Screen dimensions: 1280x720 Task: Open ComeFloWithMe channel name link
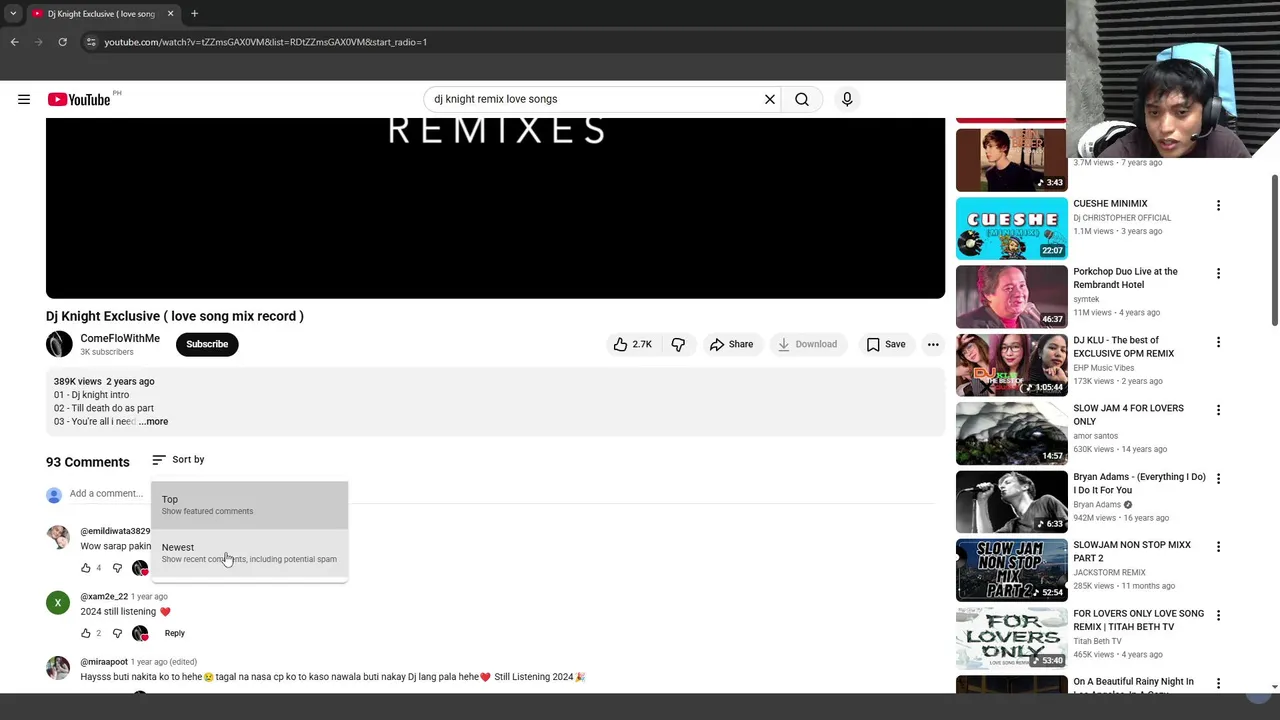(x=120, y=338)
